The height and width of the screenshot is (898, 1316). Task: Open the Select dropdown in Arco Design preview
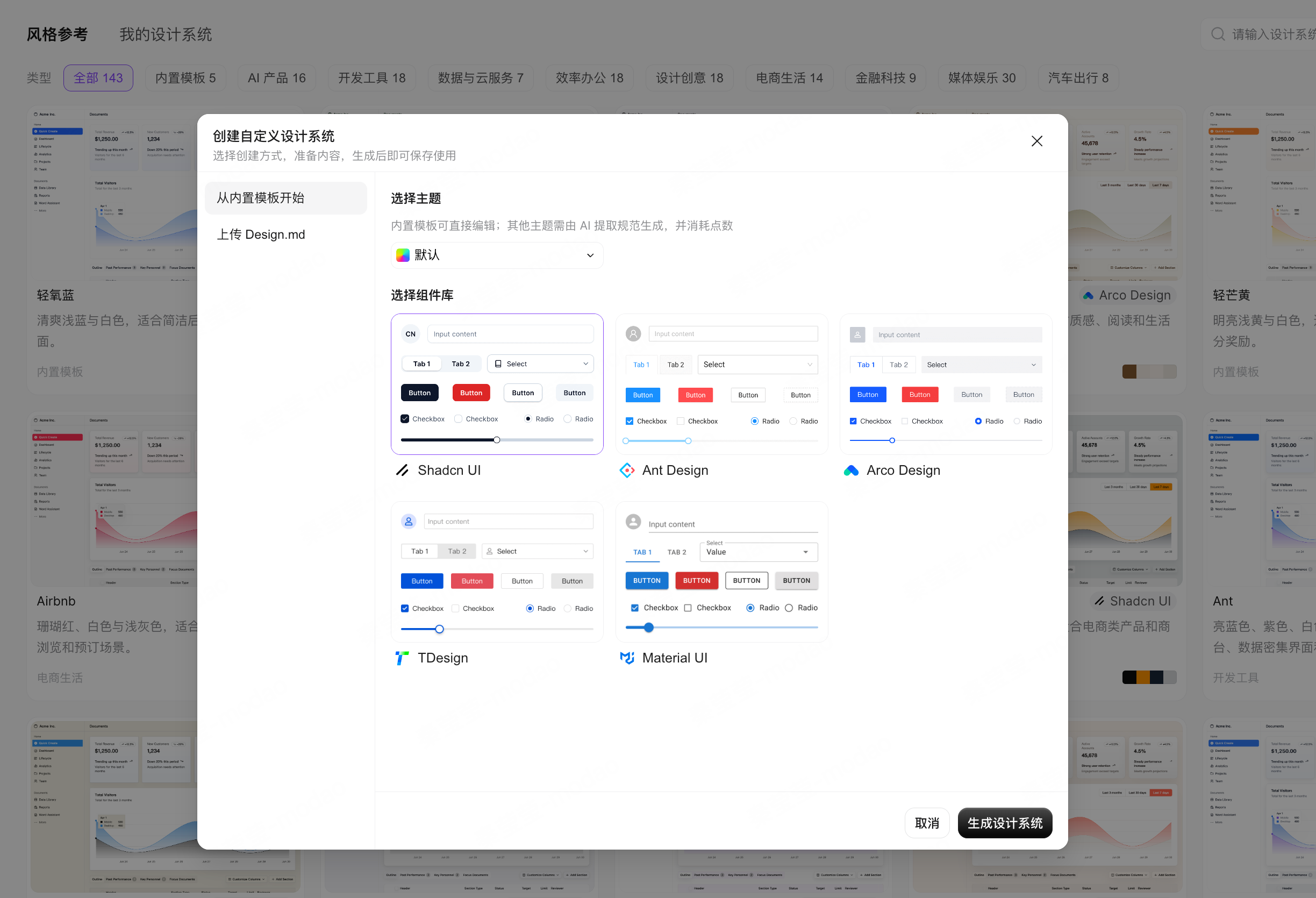981,365
